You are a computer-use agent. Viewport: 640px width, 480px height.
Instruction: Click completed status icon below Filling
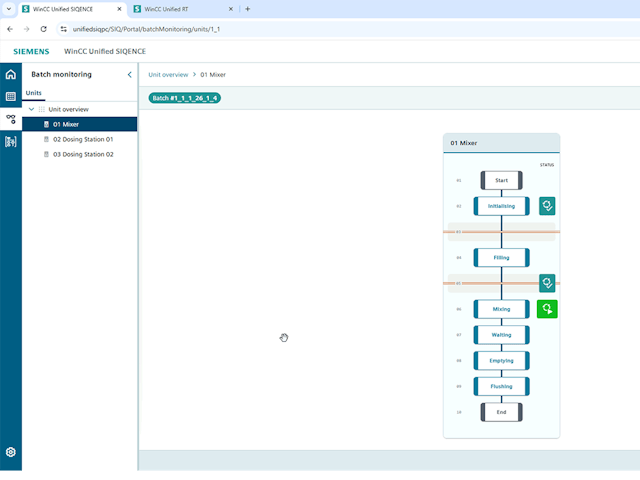(547, 283)
